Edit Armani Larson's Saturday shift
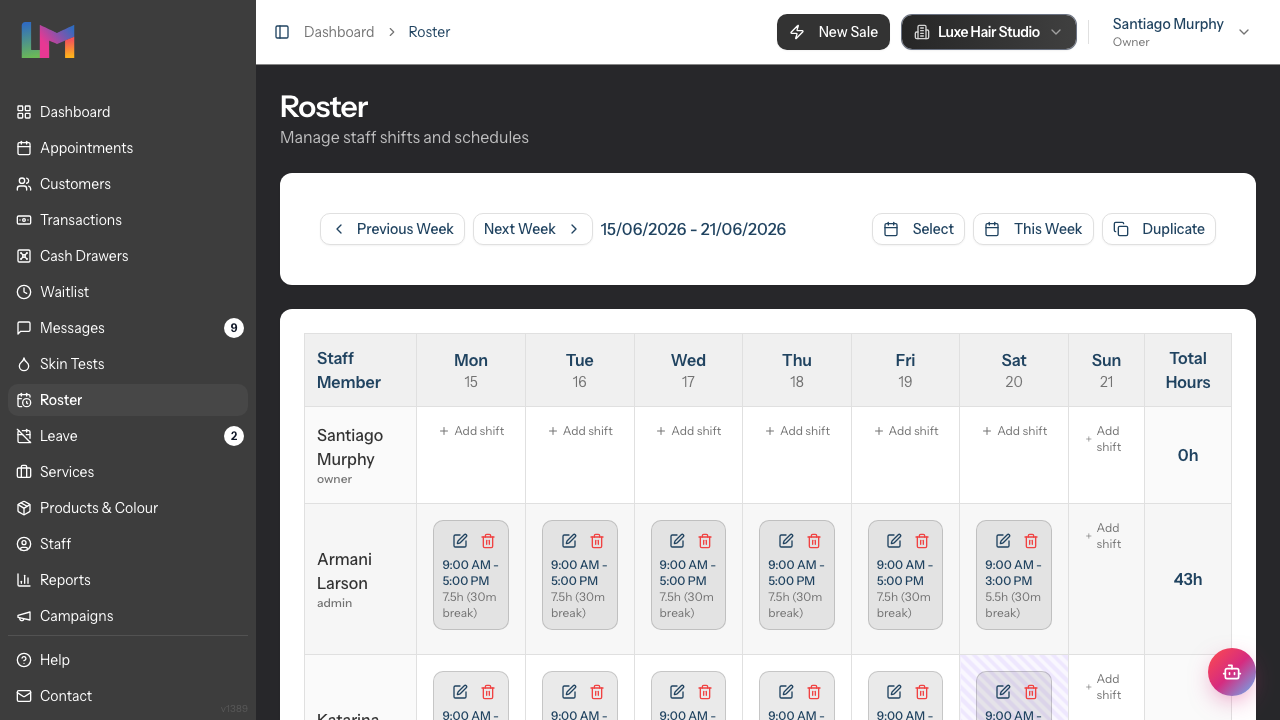The height and width of the screenshot is (720, 1280). 1003,541
